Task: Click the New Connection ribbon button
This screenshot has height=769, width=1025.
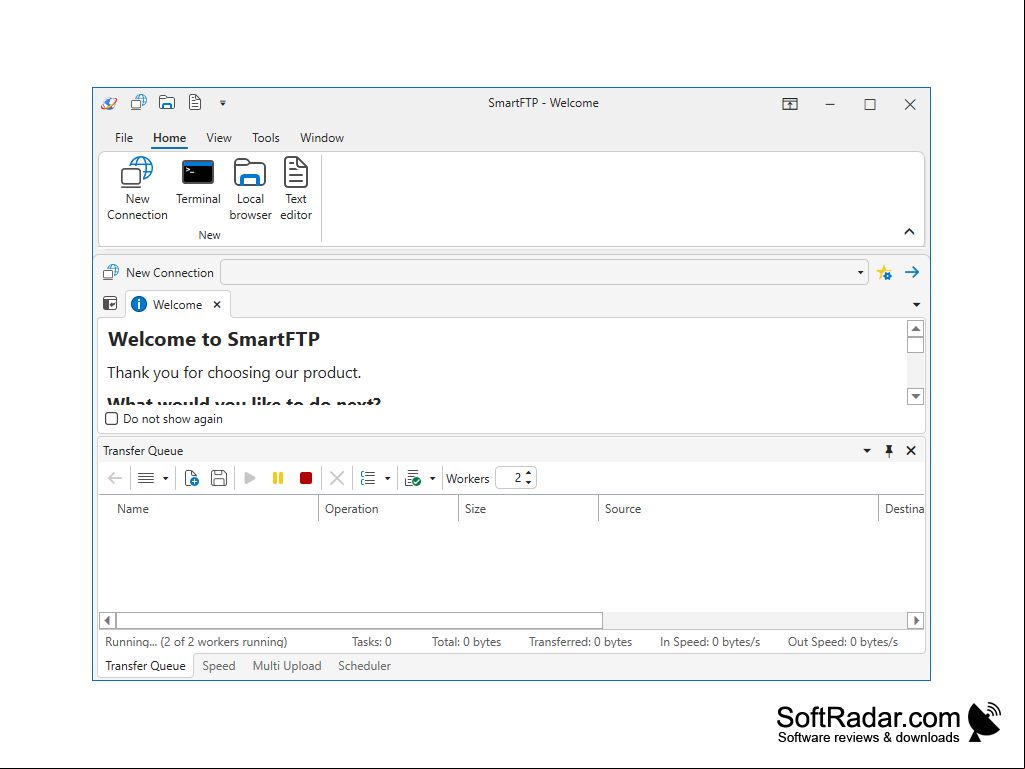Action: click(x=137, y=189)
